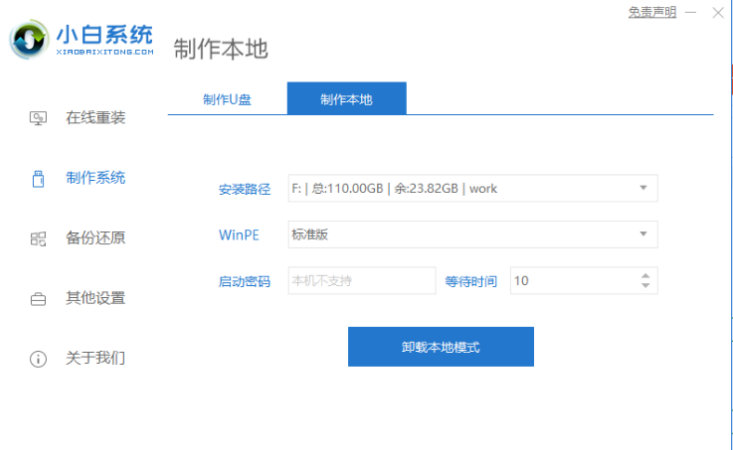Click the XIAOBAIXITONG.COM text under the logo
This screenshot has width=733, height=450.
(105, 52)
